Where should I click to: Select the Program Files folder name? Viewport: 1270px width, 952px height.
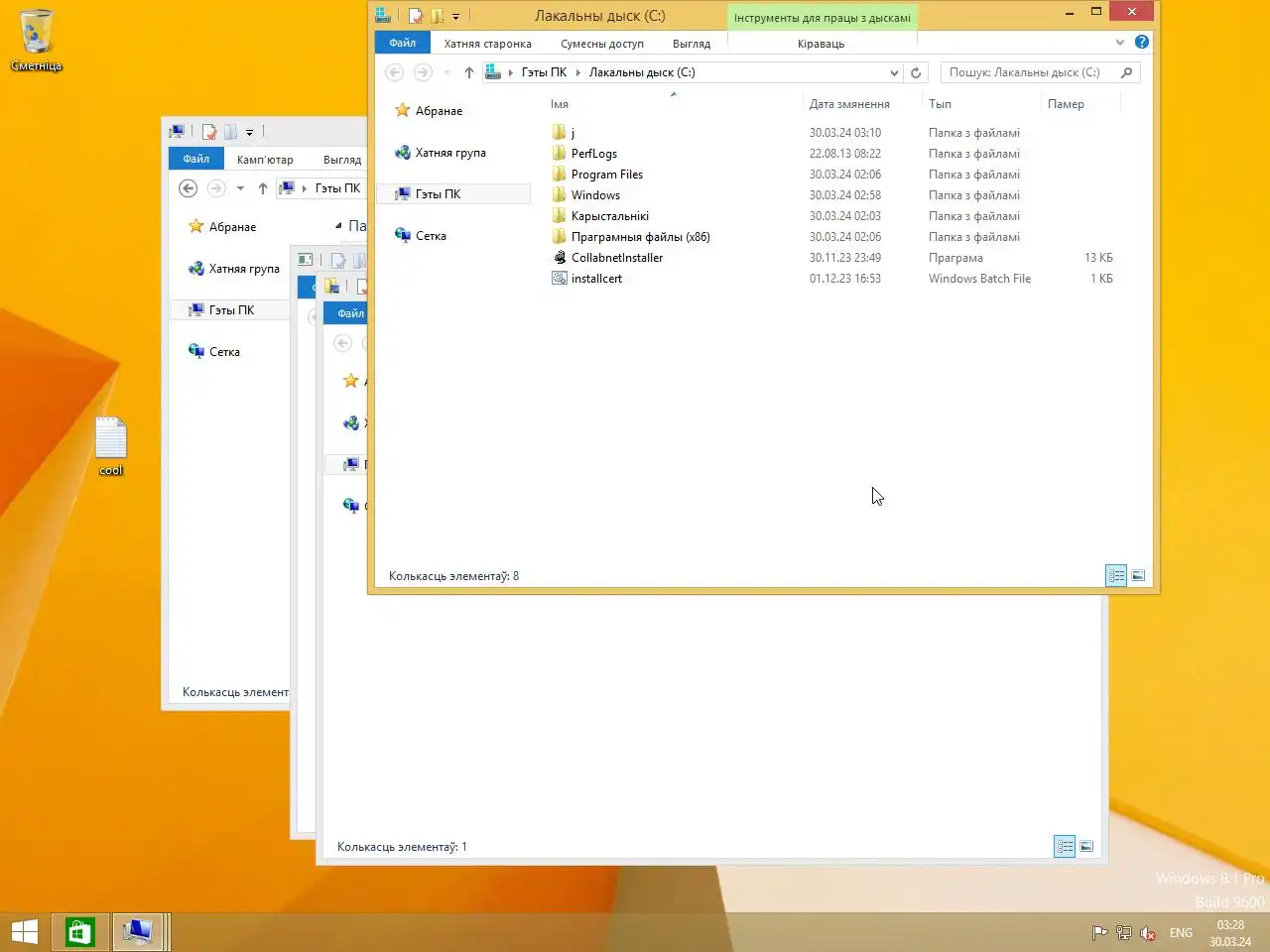point(607,175)
